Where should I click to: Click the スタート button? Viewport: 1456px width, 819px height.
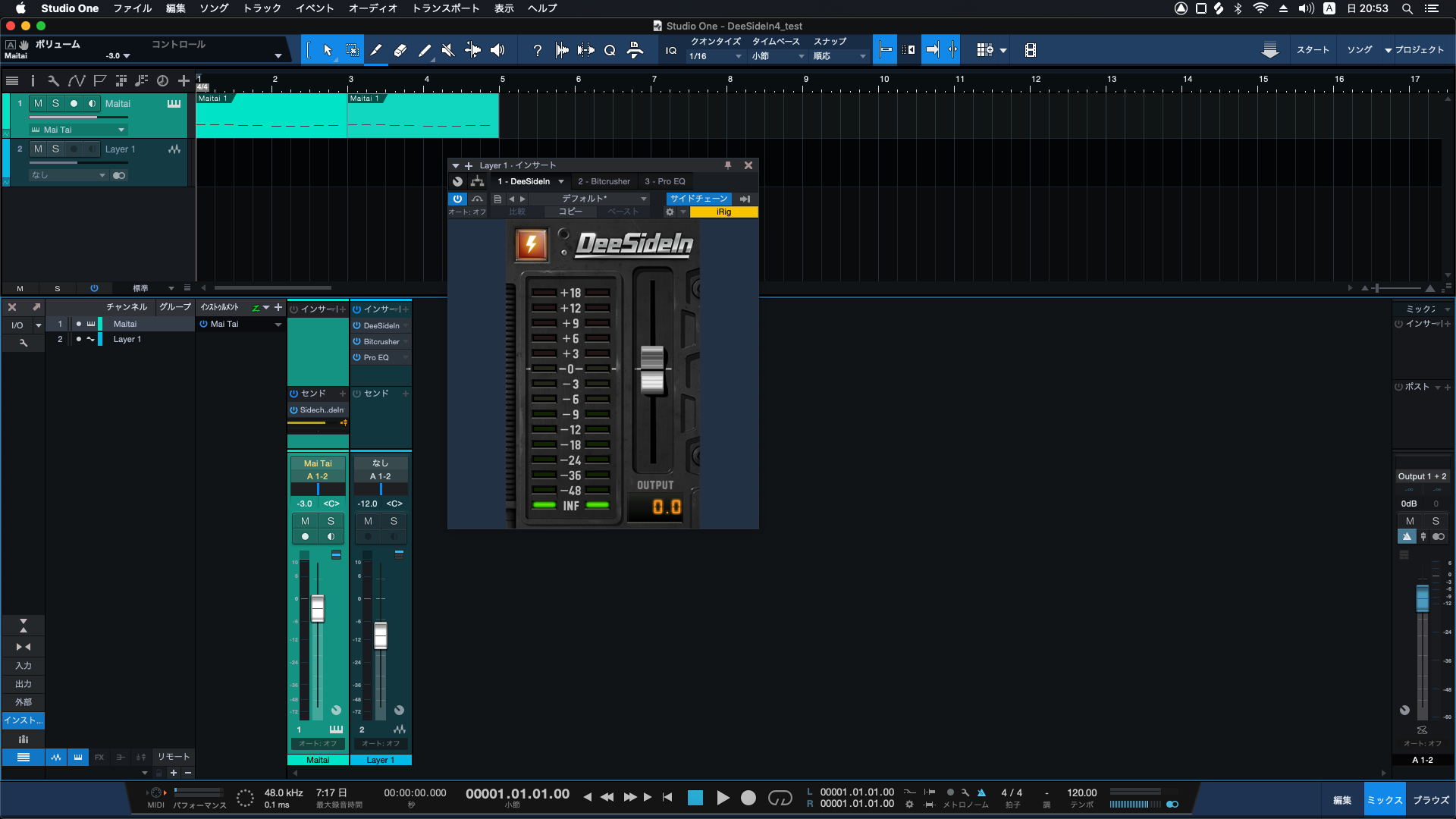point(1313,50)
